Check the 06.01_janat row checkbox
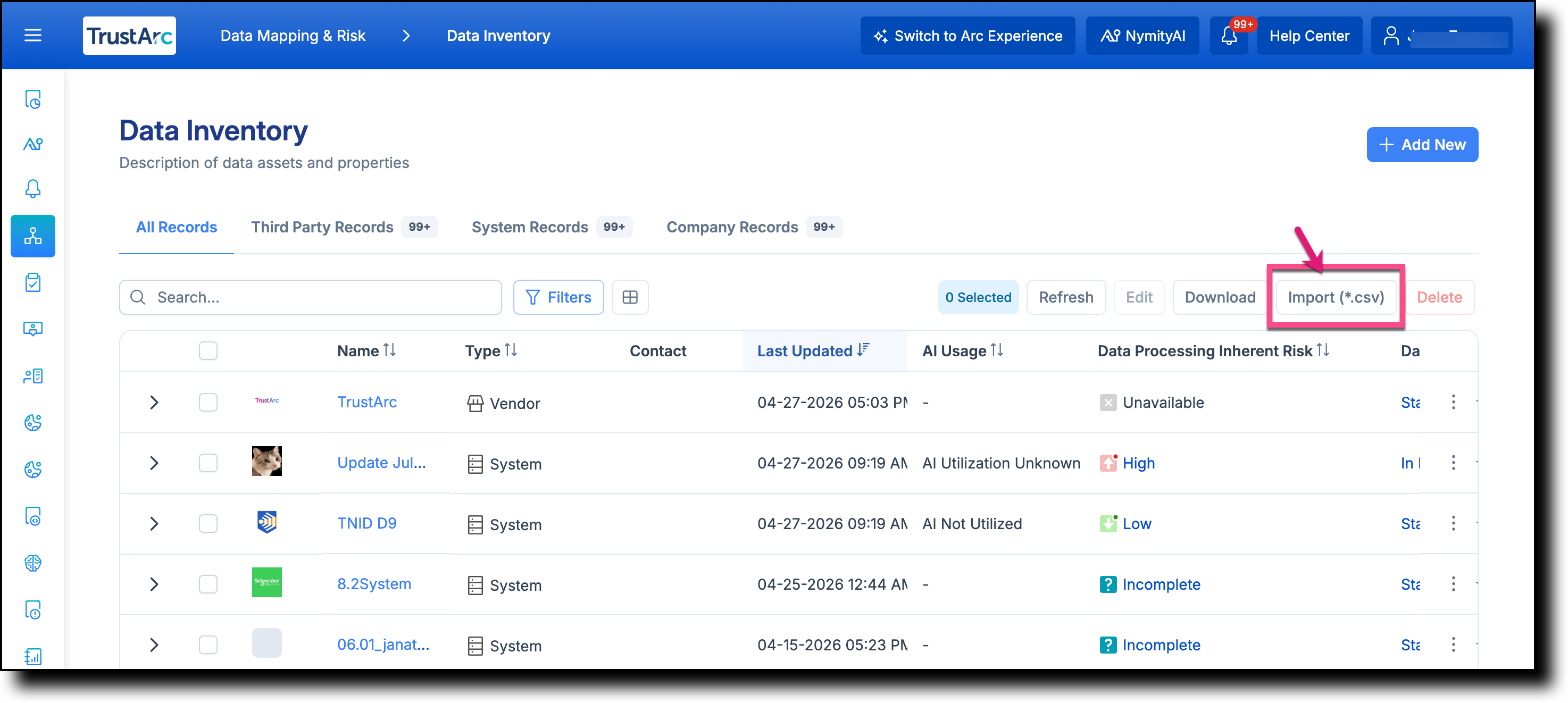This screenshot has width=1568, height=703. [x=208, y=645]
